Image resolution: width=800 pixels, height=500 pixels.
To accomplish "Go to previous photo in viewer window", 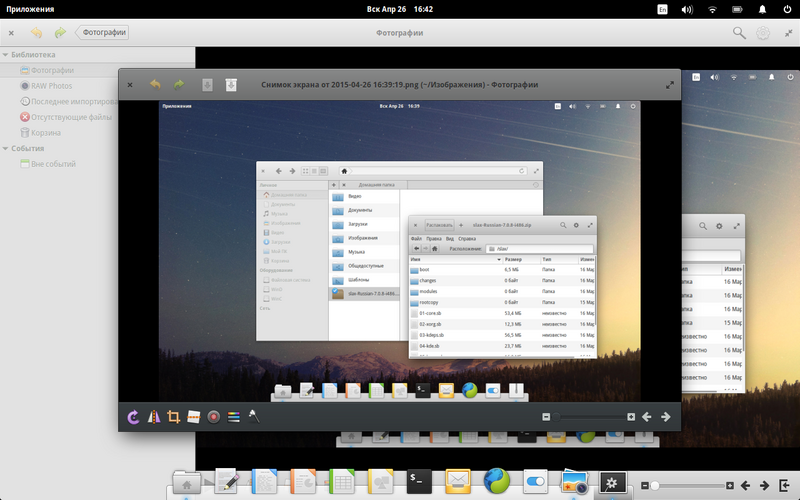I will [646, 417].
